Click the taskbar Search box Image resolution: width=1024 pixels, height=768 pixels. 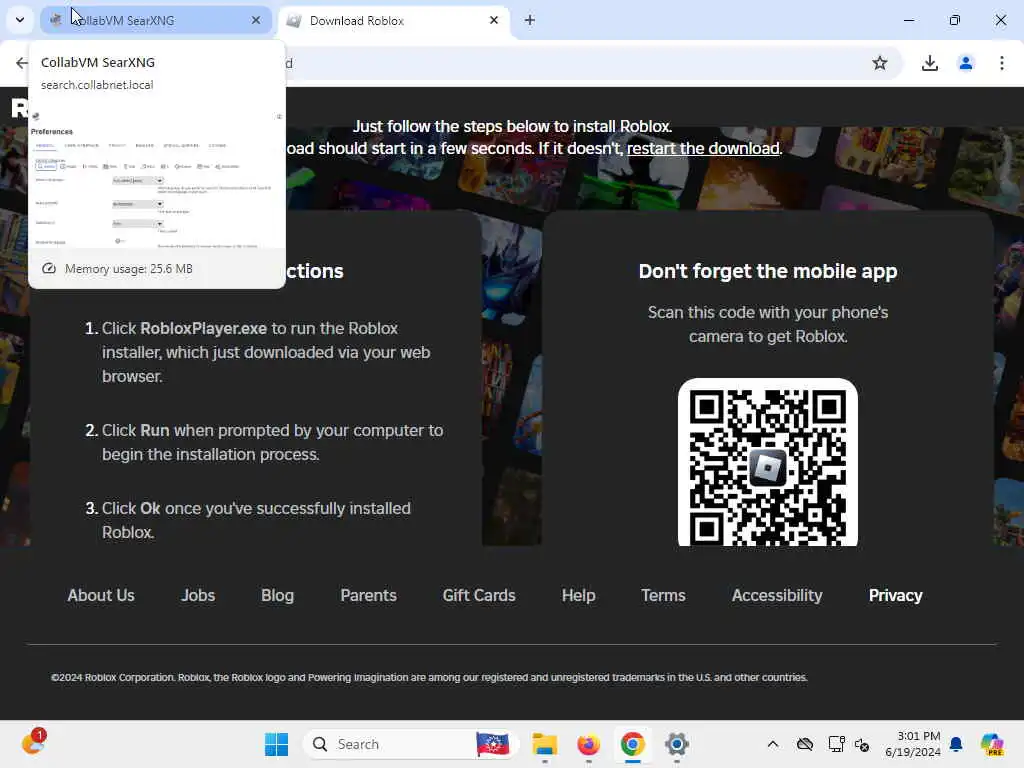click(411, 744)
